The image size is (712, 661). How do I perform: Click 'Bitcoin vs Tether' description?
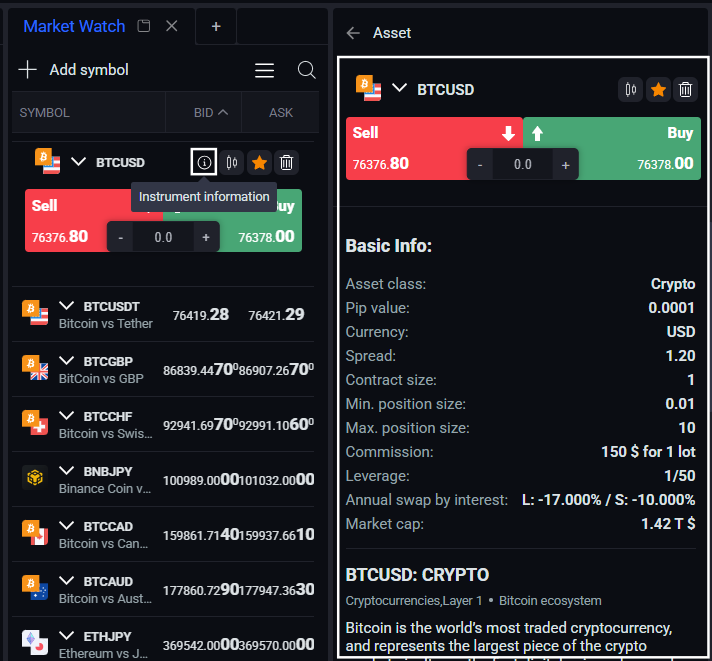(106, 324)
